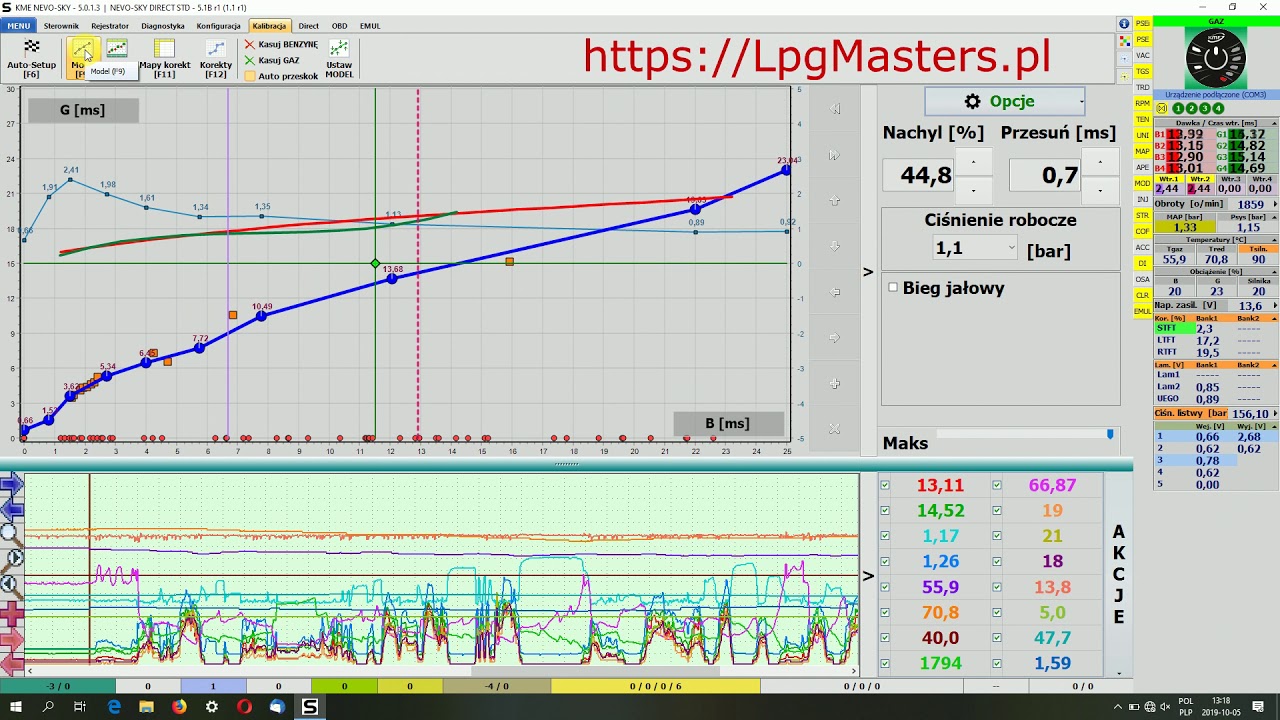
Task: Click the pink left arrow recorder icon
Action: pyautogui.click(x=11, y=663)
